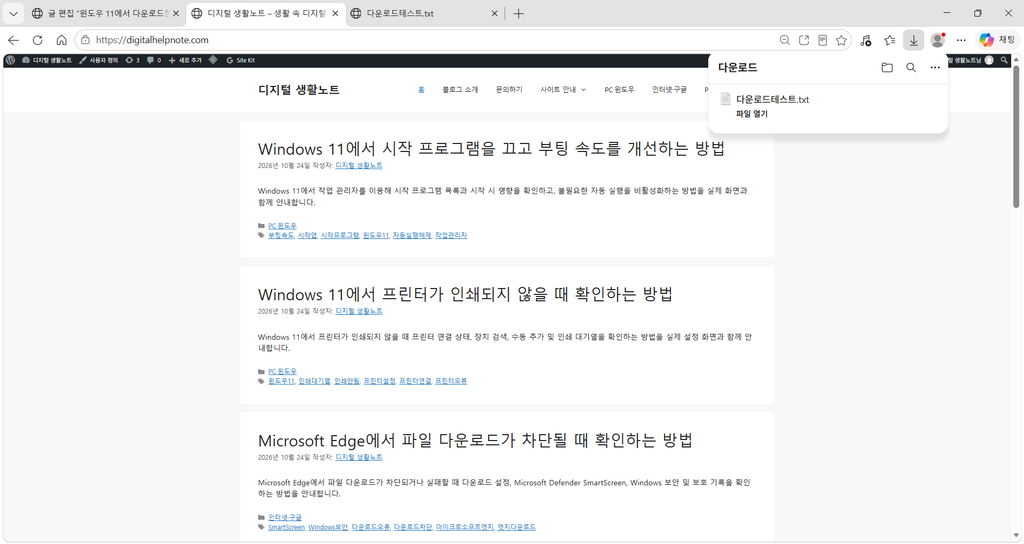The height and width of the screenshot is (544, 1024).
Task: Reload the current page
Action: click(37, 40)
